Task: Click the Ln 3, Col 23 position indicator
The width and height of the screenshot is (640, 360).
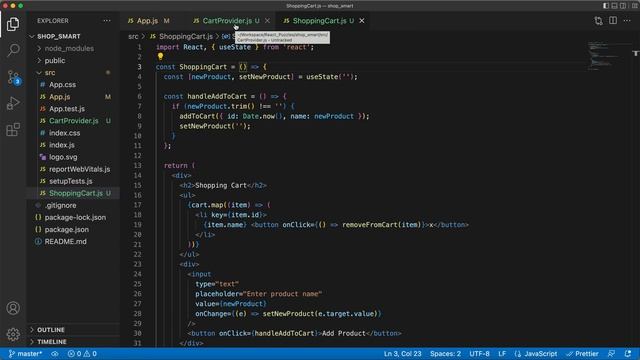Action: tap(402, 353)
